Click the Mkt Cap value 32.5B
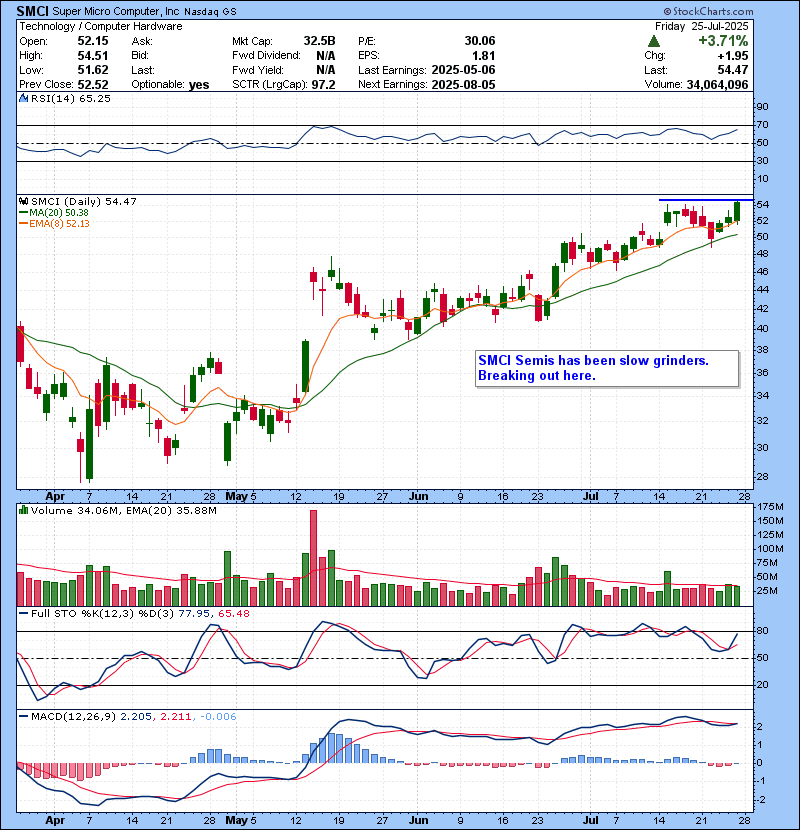Viewport: 800px width, 830px height. [x=319, y=41]
